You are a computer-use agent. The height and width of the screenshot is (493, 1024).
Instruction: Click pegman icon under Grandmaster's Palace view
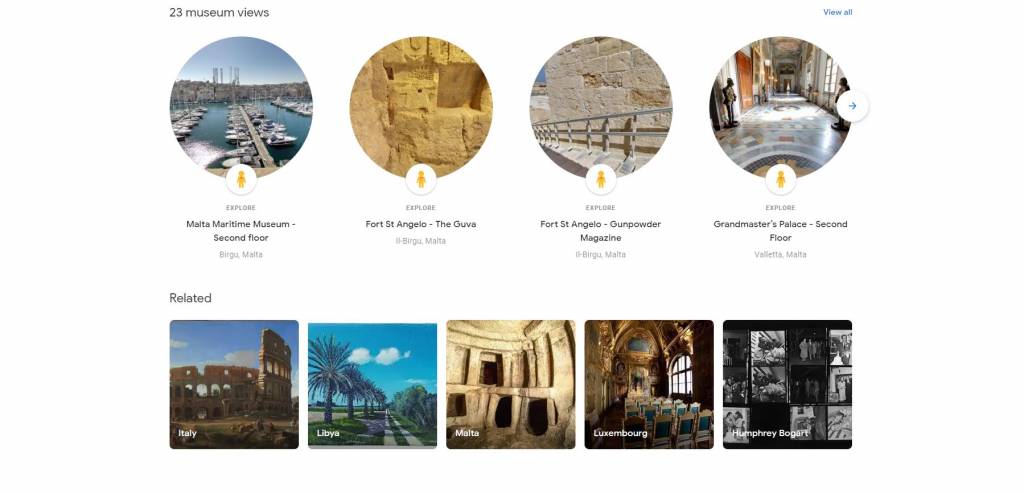click(x=780, y=180)
